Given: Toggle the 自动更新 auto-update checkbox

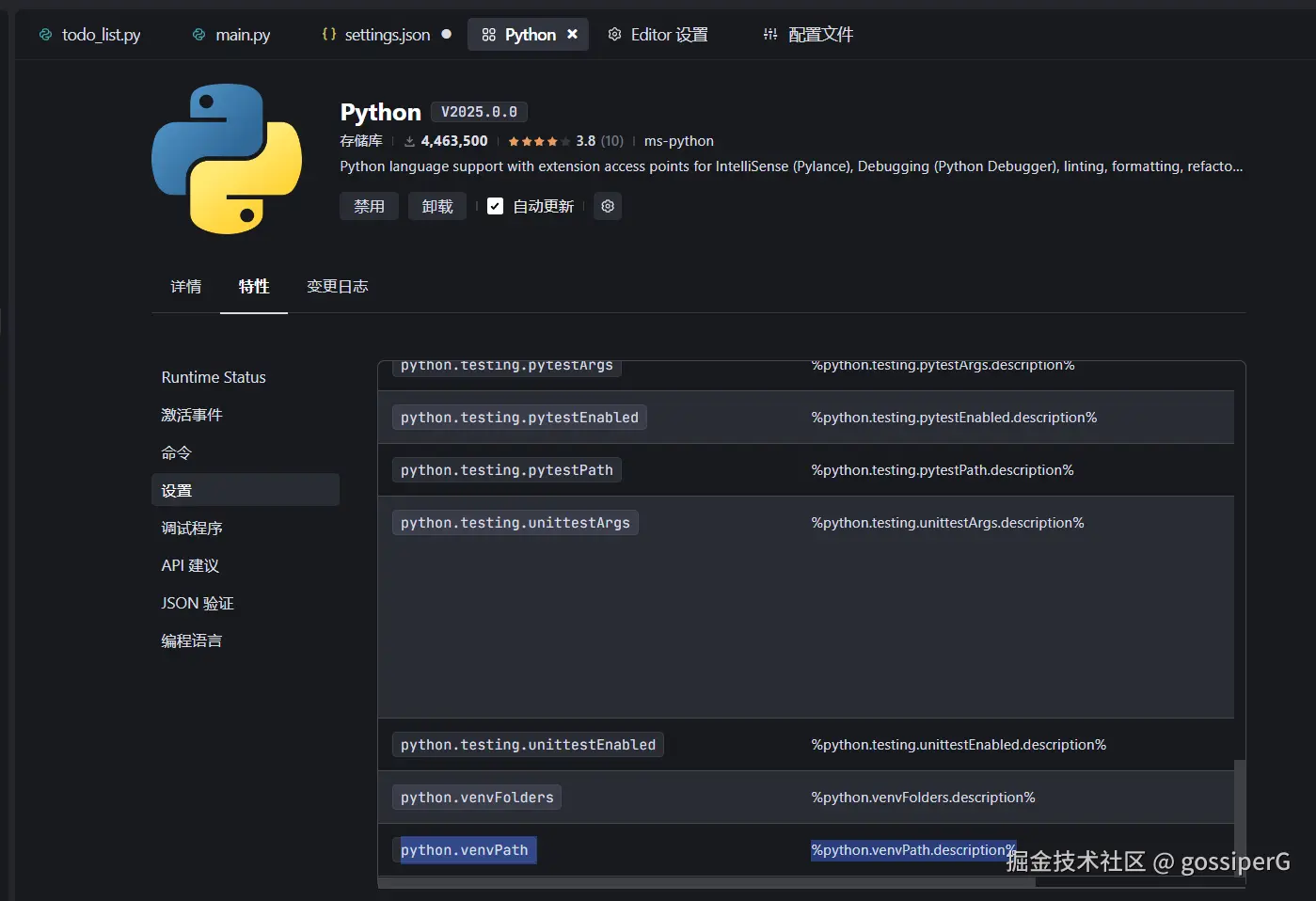Looking at the screenshot, I should click(x=496, y=206).
